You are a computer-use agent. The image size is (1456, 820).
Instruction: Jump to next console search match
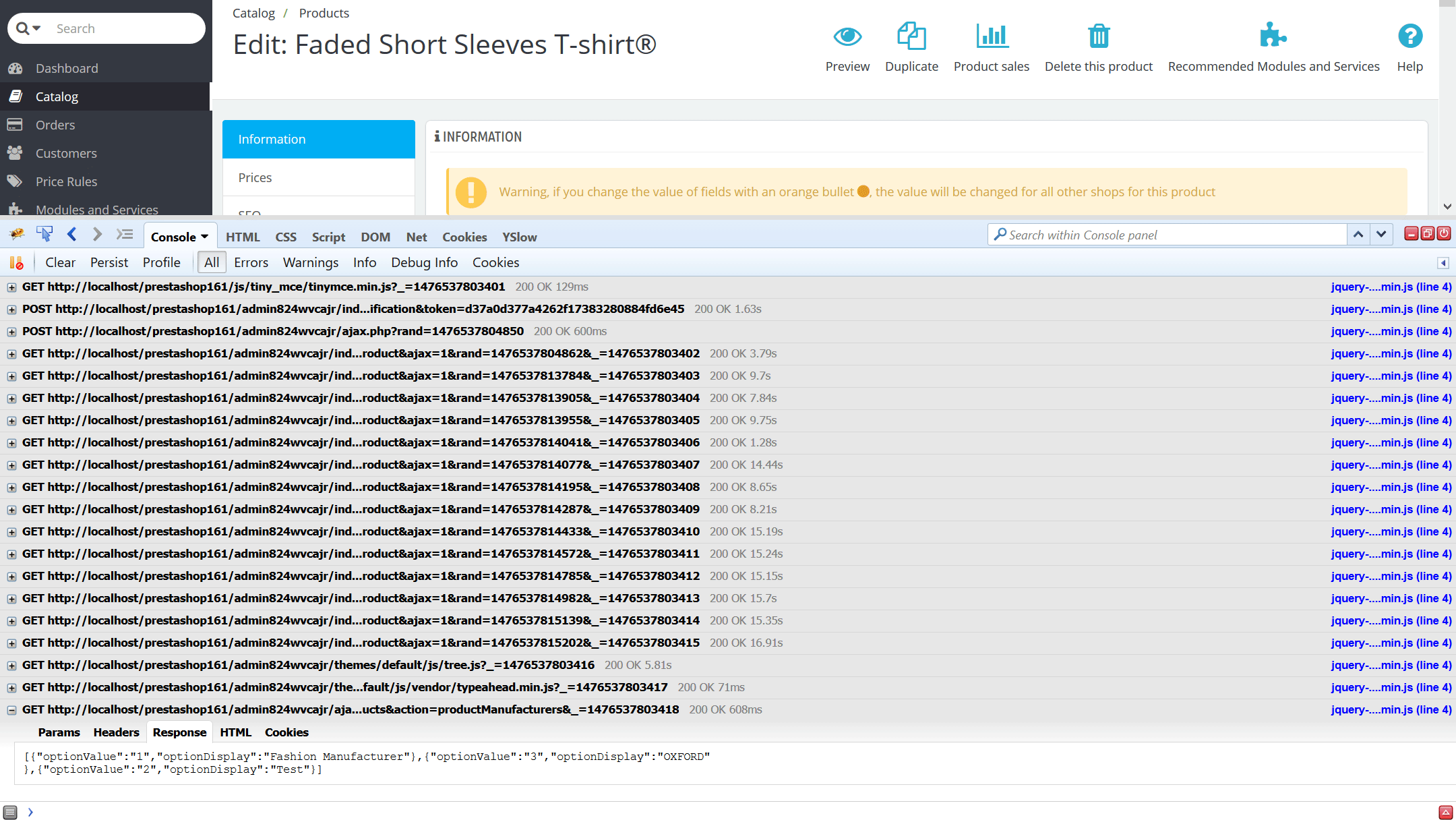point(1381,235)
